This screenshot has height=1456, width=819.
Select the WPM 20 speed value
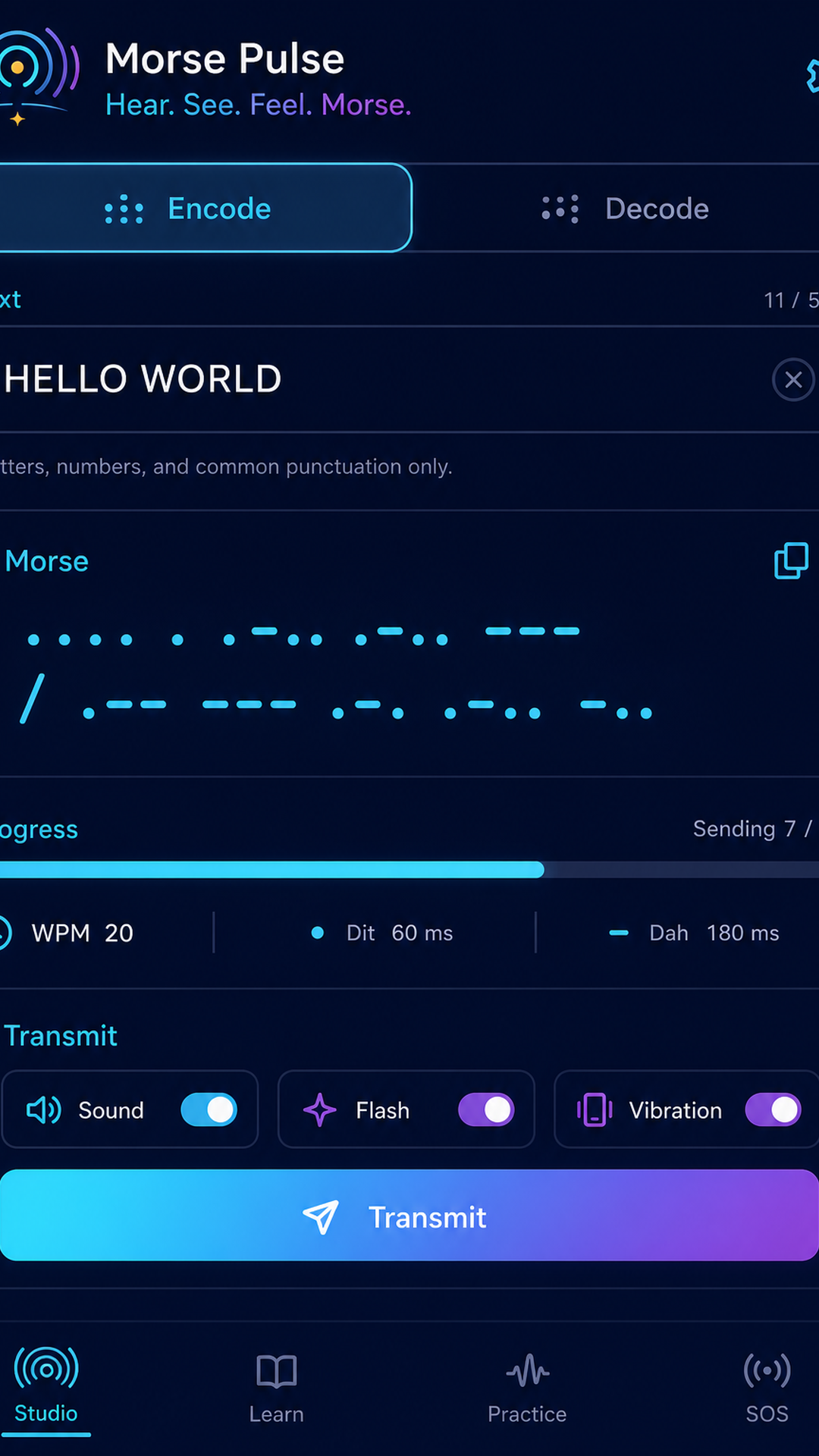(x=82, y=933)
